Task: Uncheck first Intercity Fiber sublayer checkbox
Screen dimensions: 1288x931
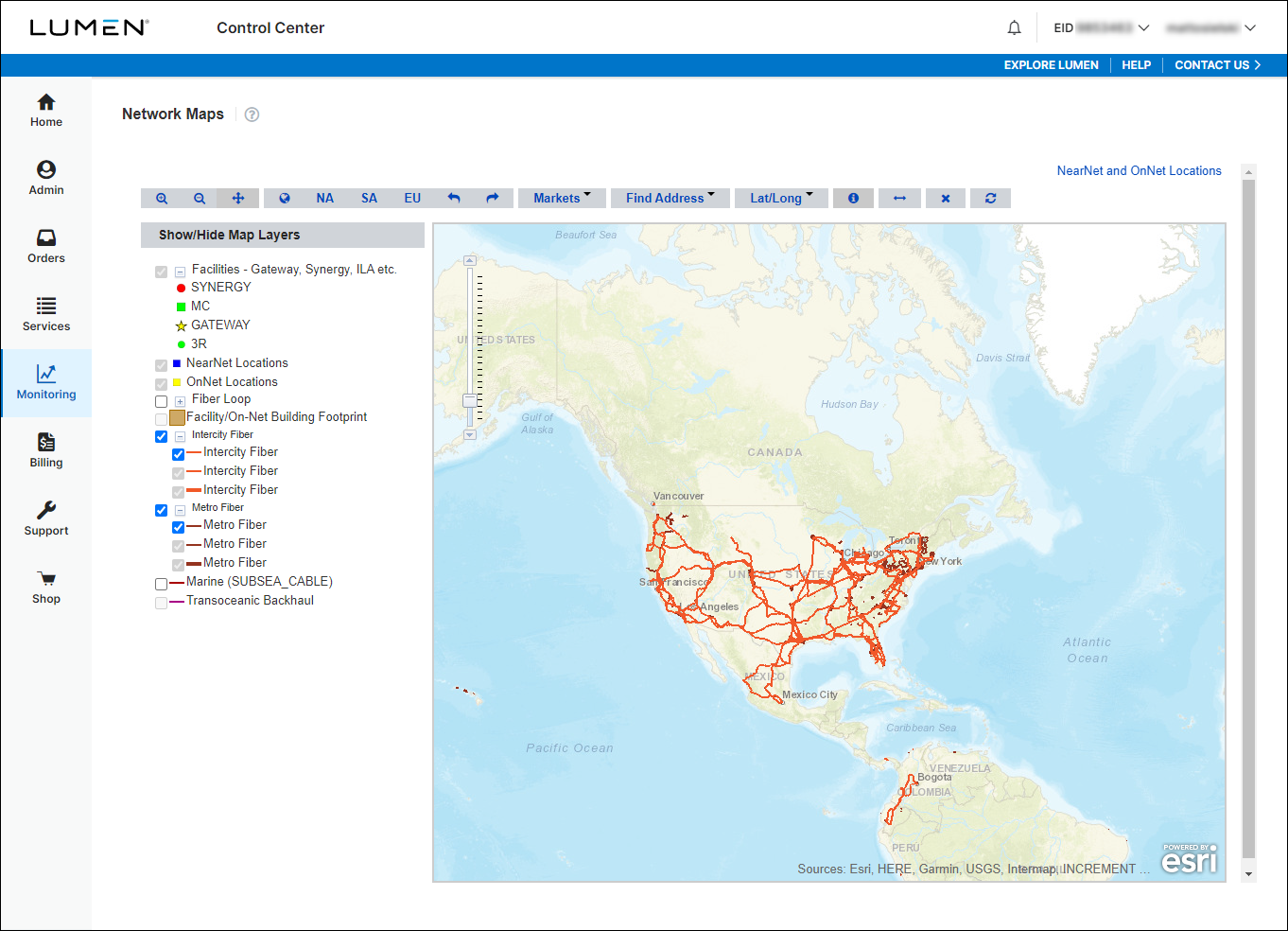Action: pyautogui.click(x=178, y=454)
